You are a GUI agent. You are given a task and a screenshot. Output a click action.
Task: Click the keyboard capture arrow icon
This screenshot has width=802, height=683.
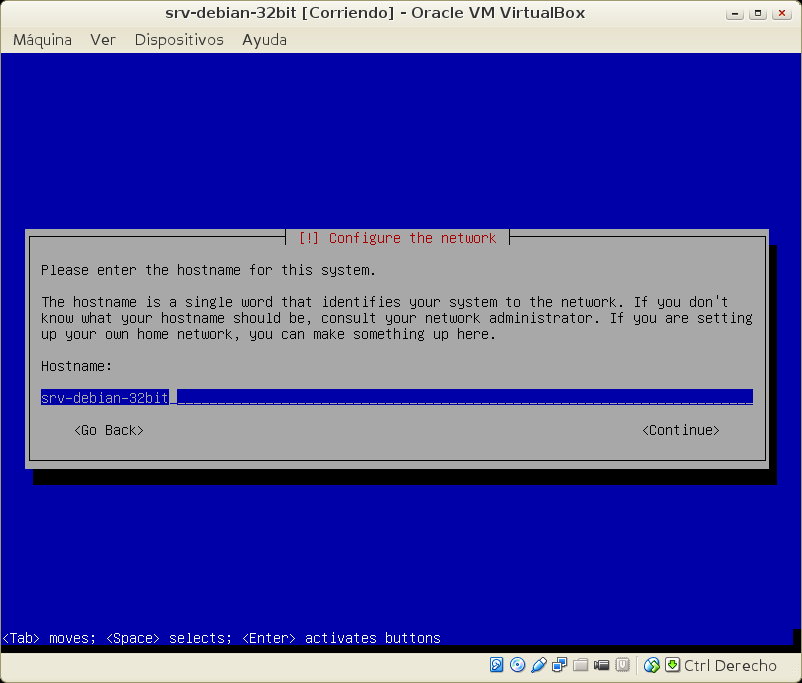pyautogui.click(x=672, y=665)
